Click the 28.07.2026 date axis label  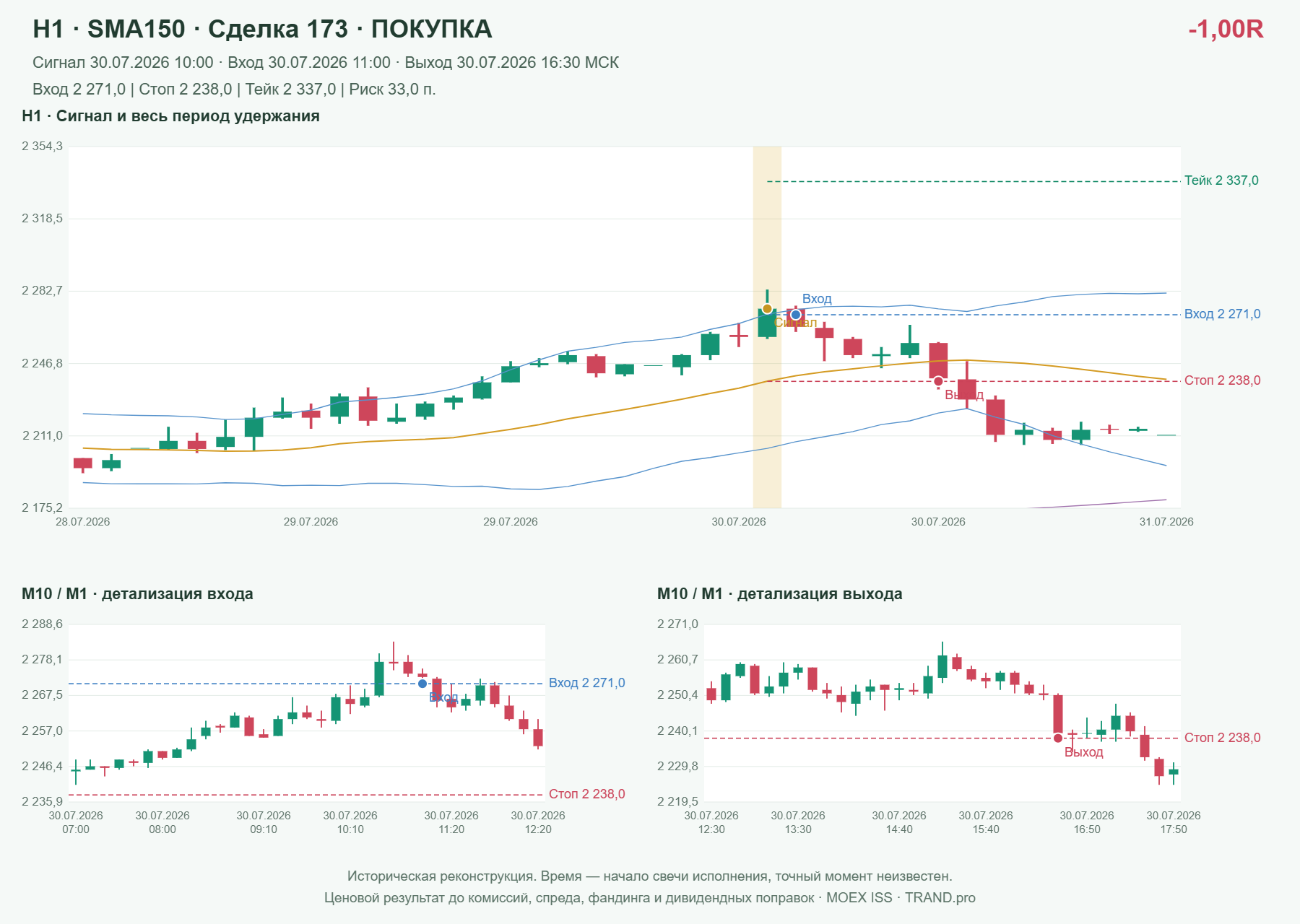83,522
